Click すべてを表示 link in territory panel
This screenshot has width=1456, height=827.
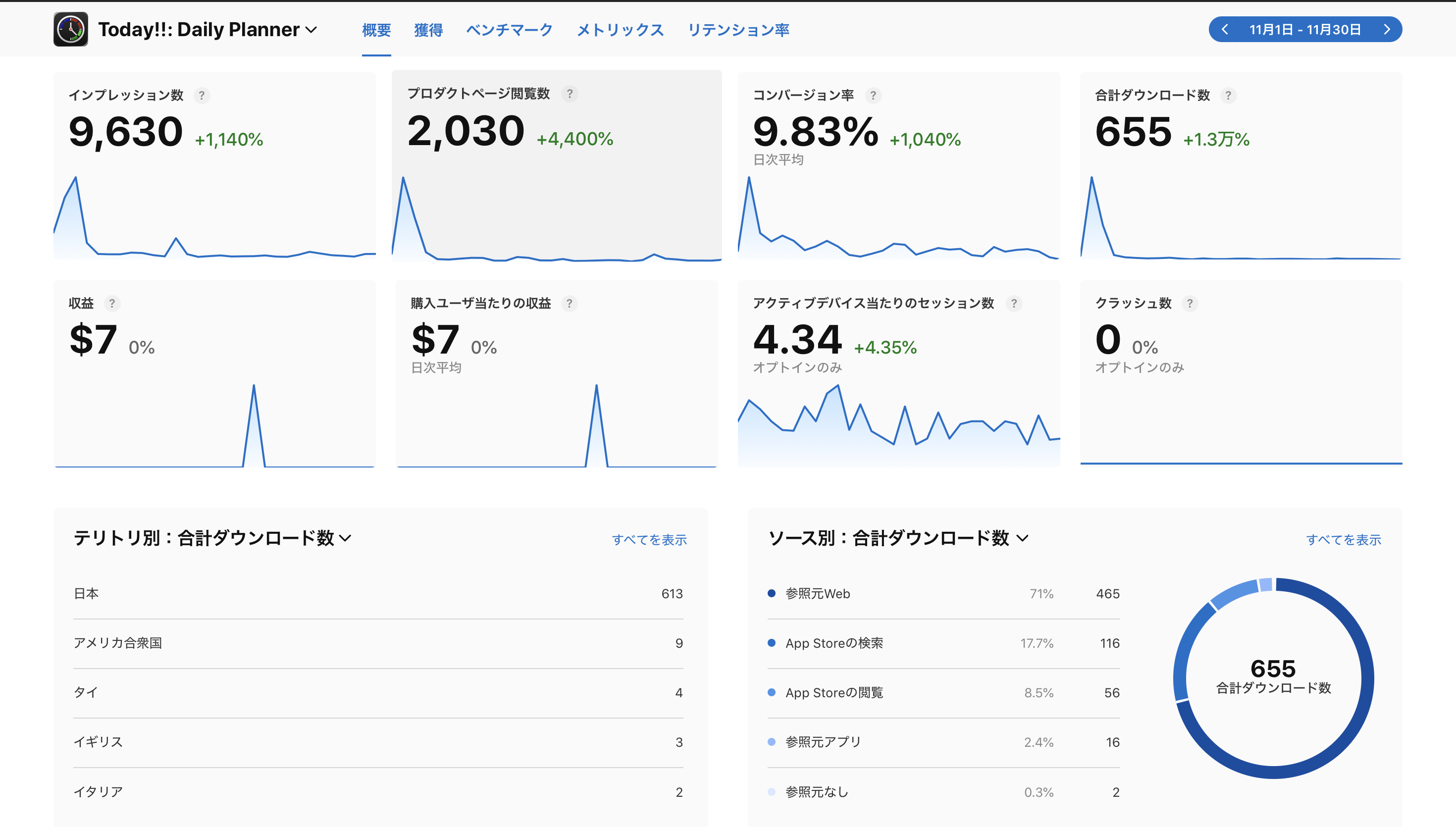point(649,540)
